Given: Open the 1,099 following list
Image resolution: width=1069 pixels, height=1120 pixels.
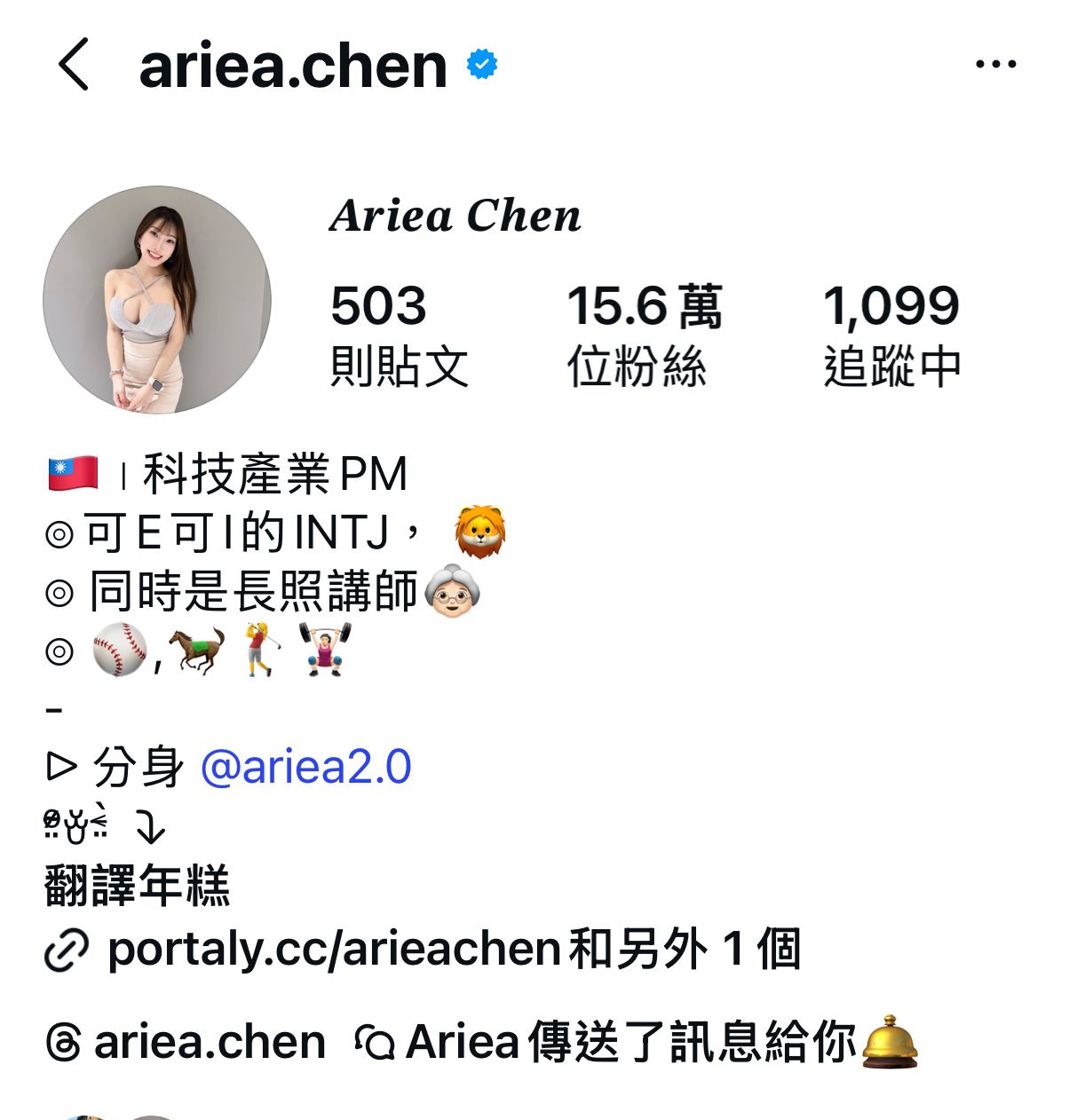Looking at the screenshot, I should click(x=892, y=335).
